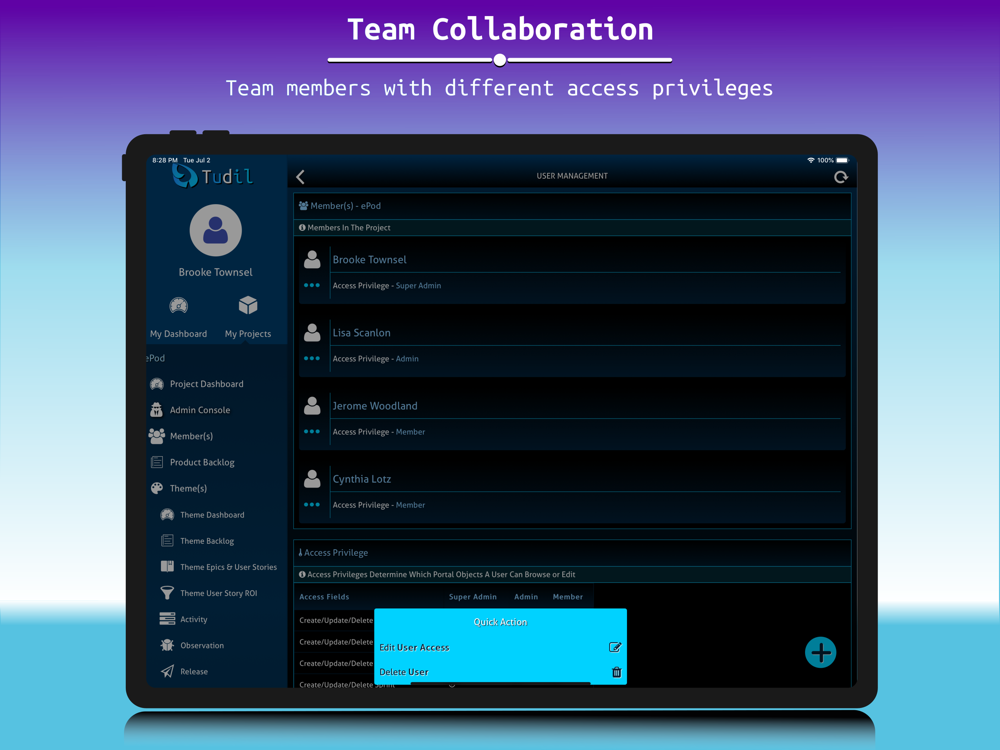Tap the Tudil logo
The image size is (1000, 750).
click(212, 176)
